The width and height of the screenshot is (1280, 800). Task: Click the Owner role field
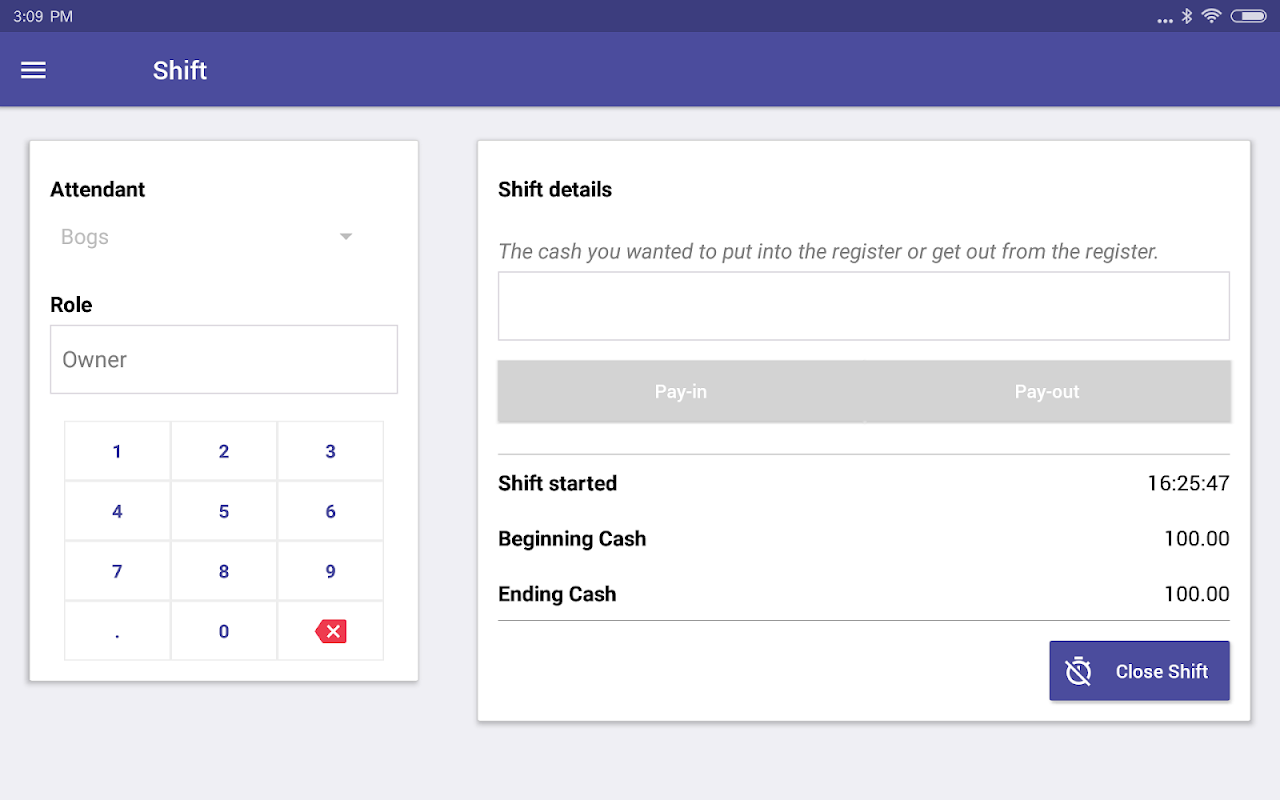[x=224, y=359]
